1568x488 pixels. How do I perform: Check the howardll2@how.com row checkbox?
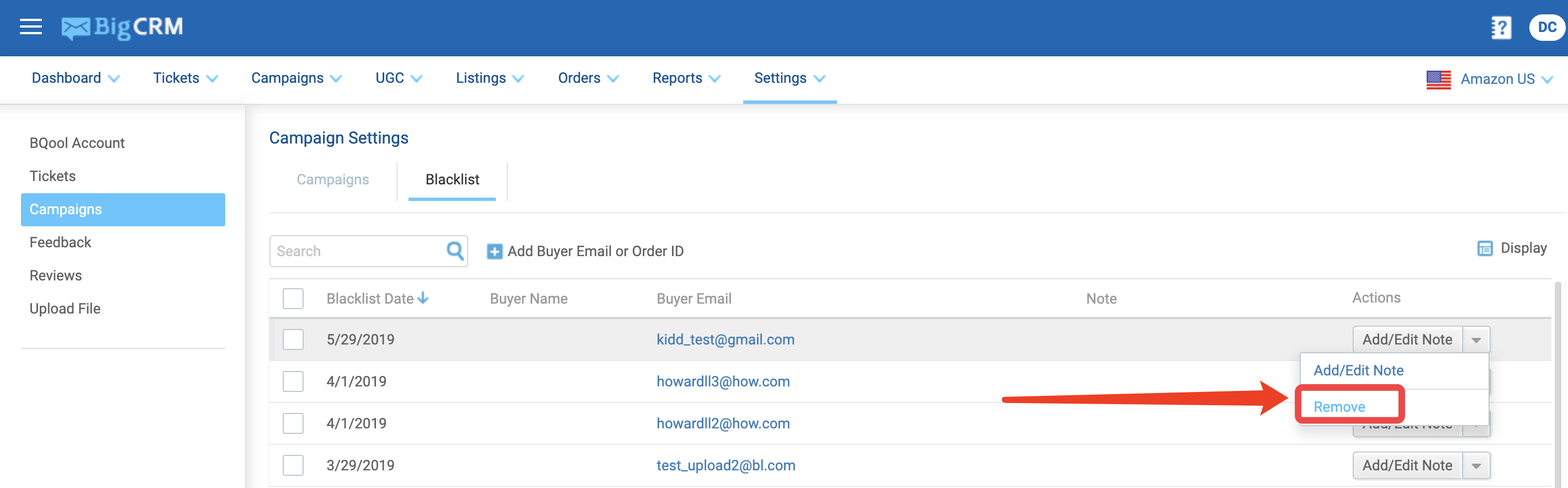(x=293, y=423)
